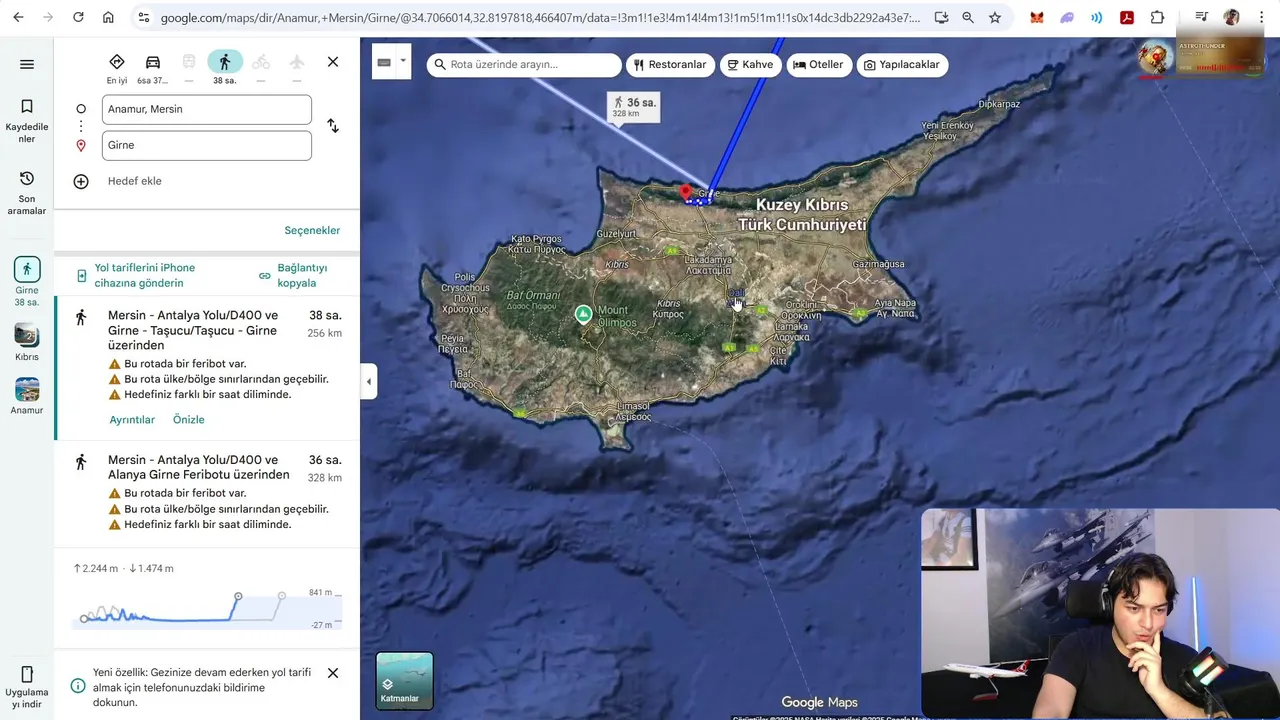Click the site info icon in the address bar
The width and height of the screenshot is (1280, 720).
pos(144,17)
